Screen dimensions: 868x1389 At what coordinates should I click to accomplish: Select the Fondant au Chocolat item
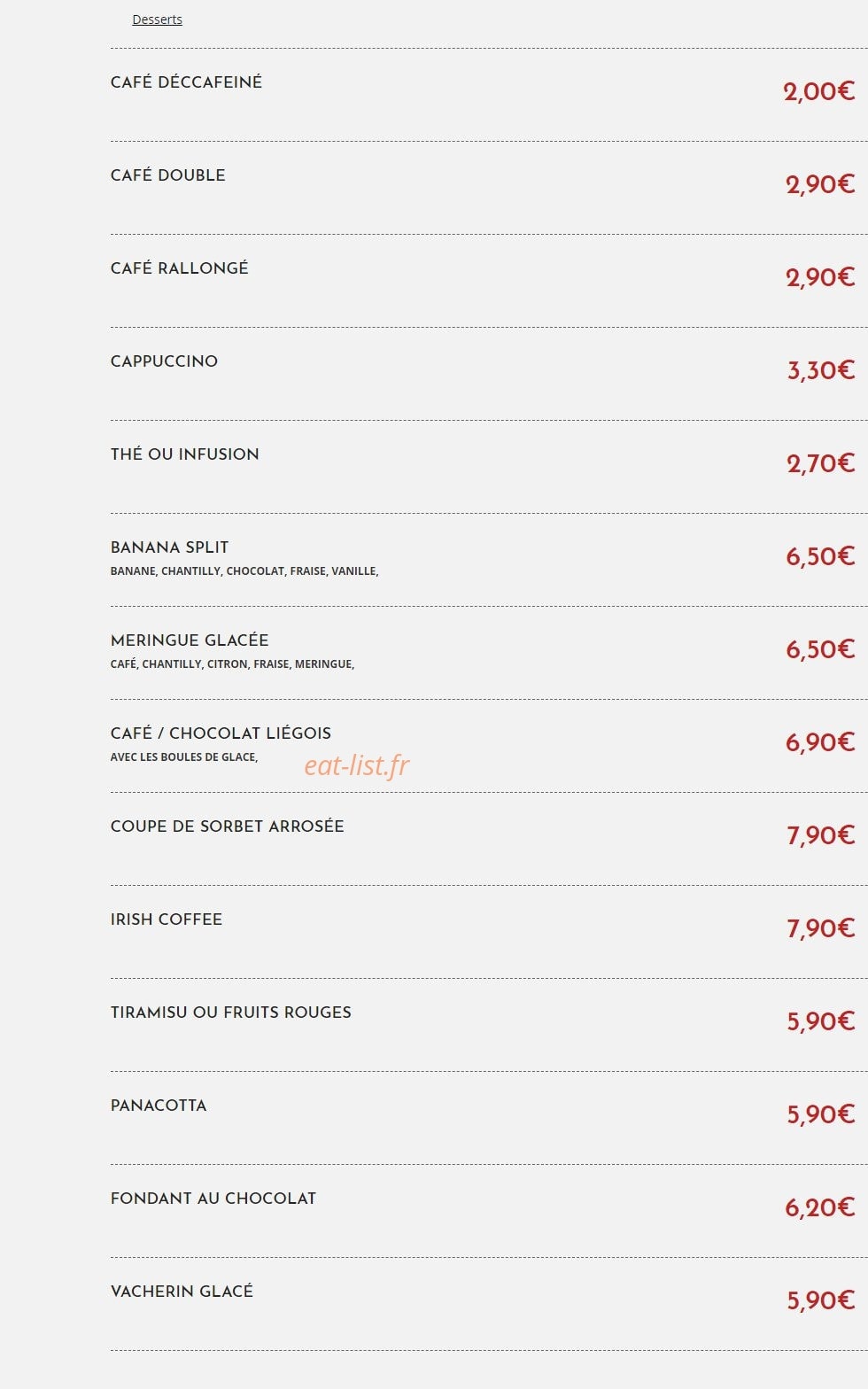213,1199
